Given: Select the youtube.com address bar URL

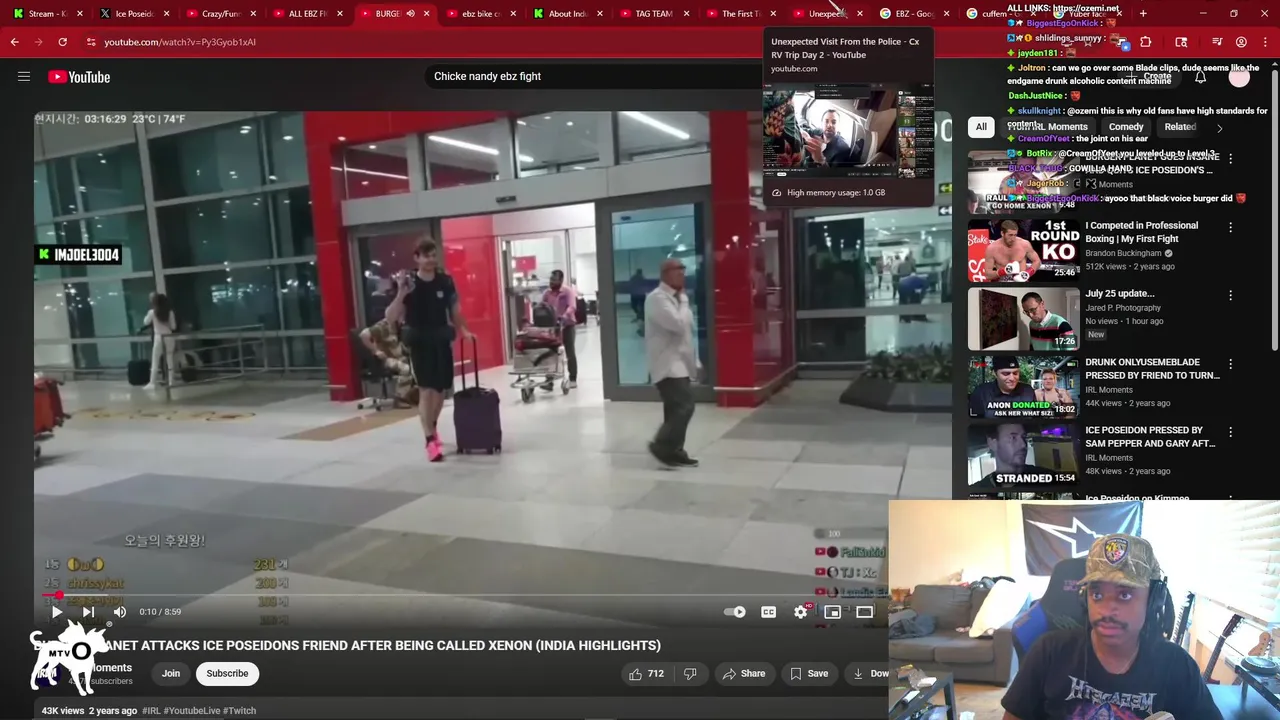Looking at the screenshot, I should tap(180, 42).
